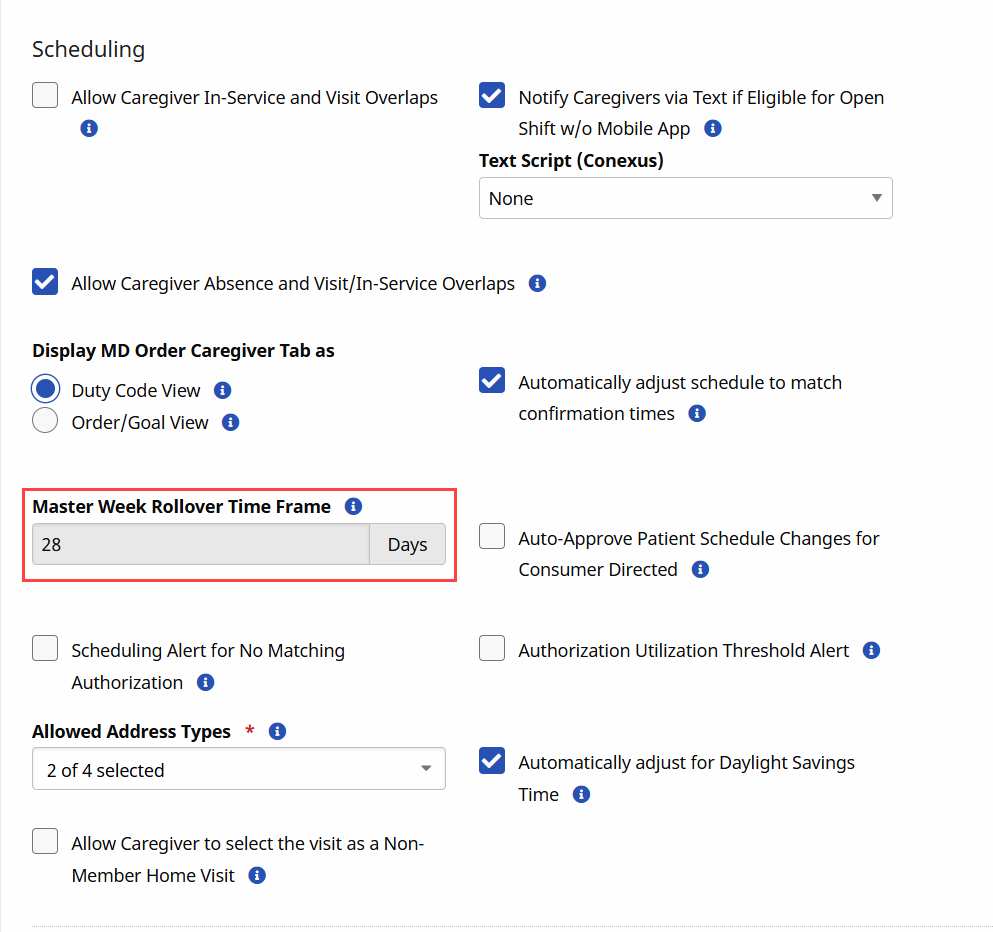
Task: Toggle Auto-Approve Patient Schedule Changes checkbox
Action: tap(492, 537)
